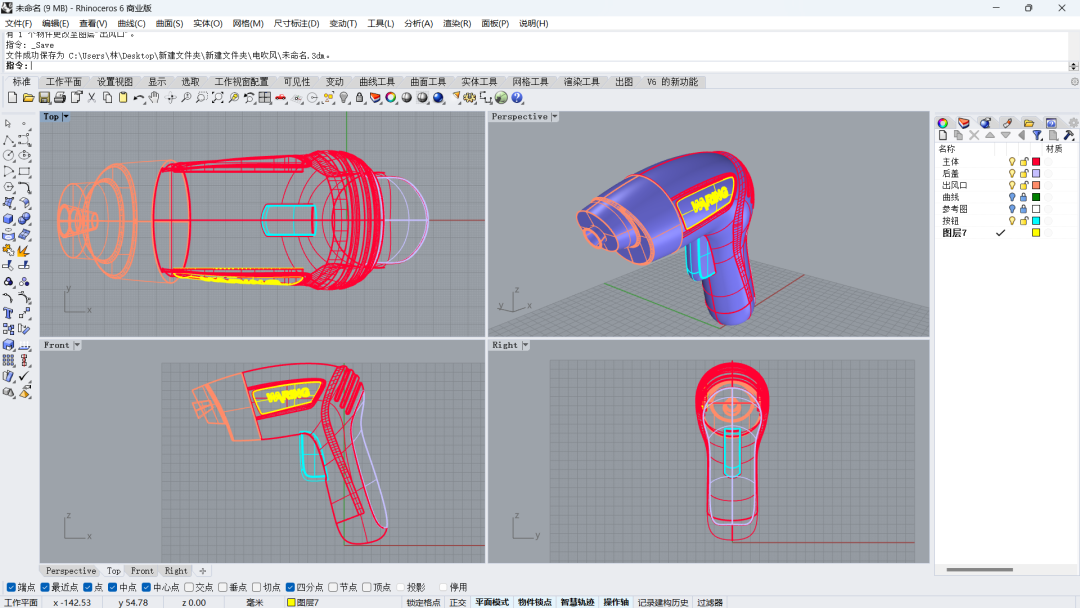Toggle lock icon of 曲线 layer

pyautogui.click(x=1024, y=197)
